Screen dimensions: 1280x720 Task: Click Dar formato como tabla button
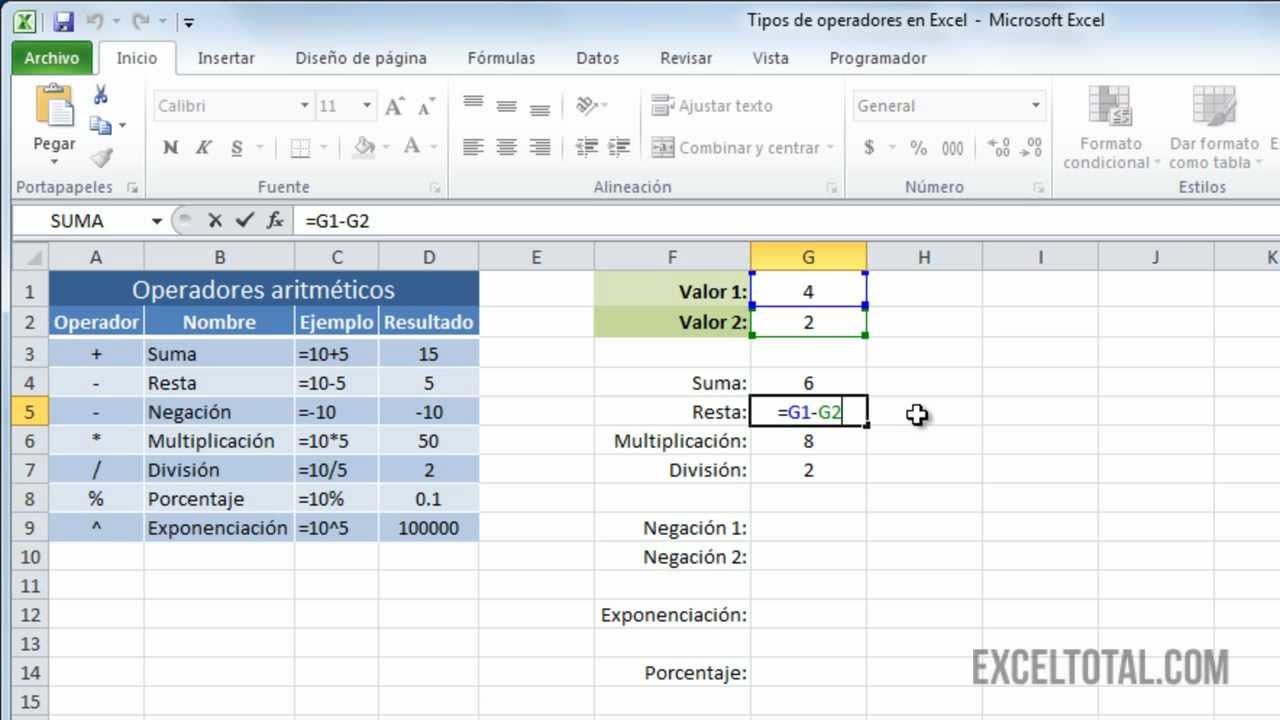coord(1213,128)
